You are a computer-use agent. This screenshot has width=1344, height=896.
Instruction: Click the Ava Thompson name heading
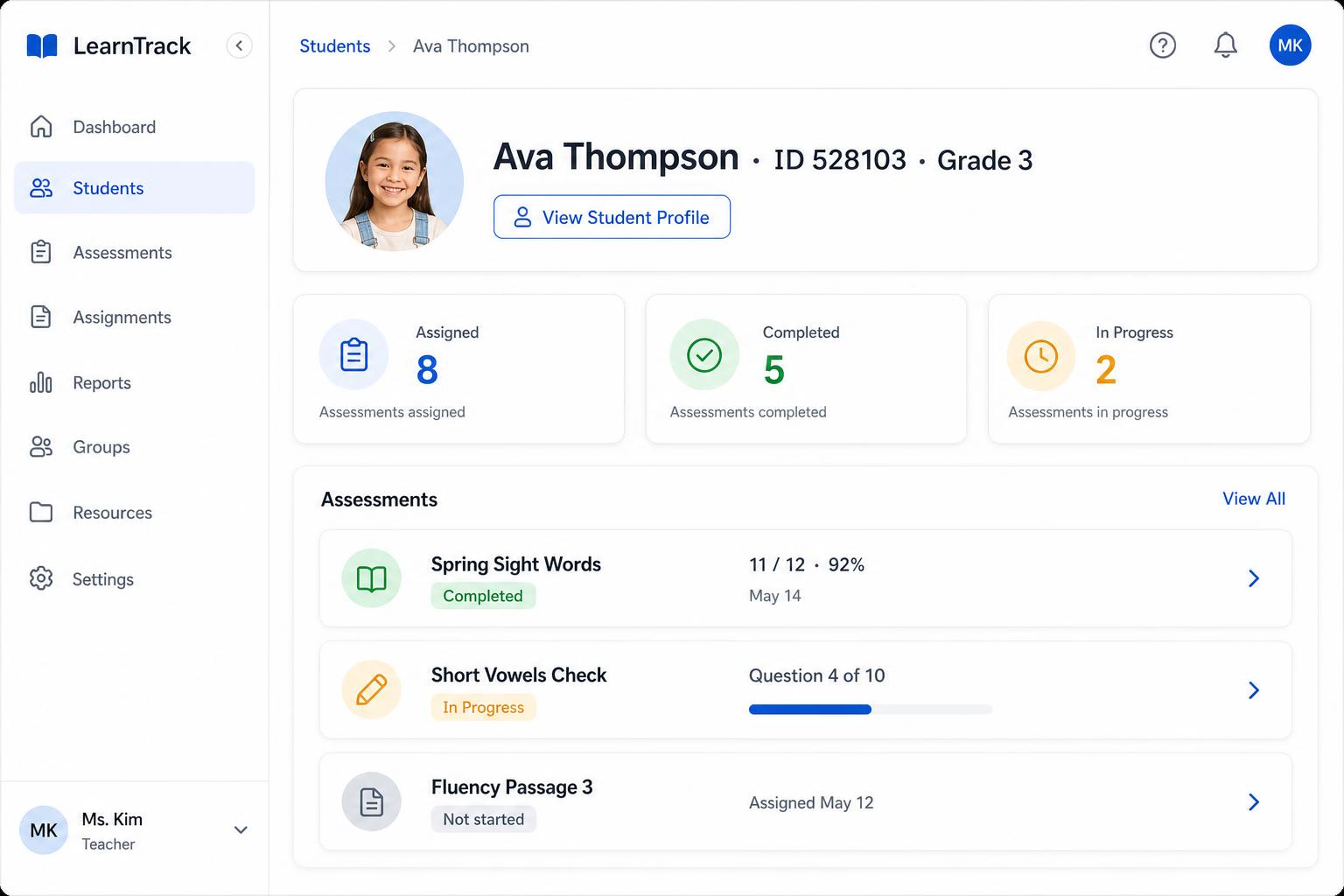pyautogui.click(x=616, y=157)
